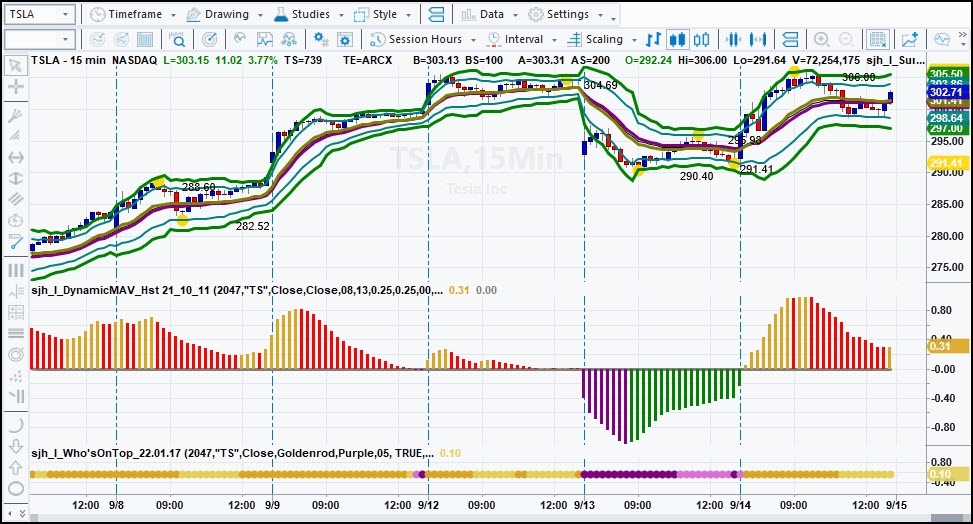Viewport: 973px width, 524px height.
Task: Expand the Studies dropdown arrow
Action: point(341,15)
